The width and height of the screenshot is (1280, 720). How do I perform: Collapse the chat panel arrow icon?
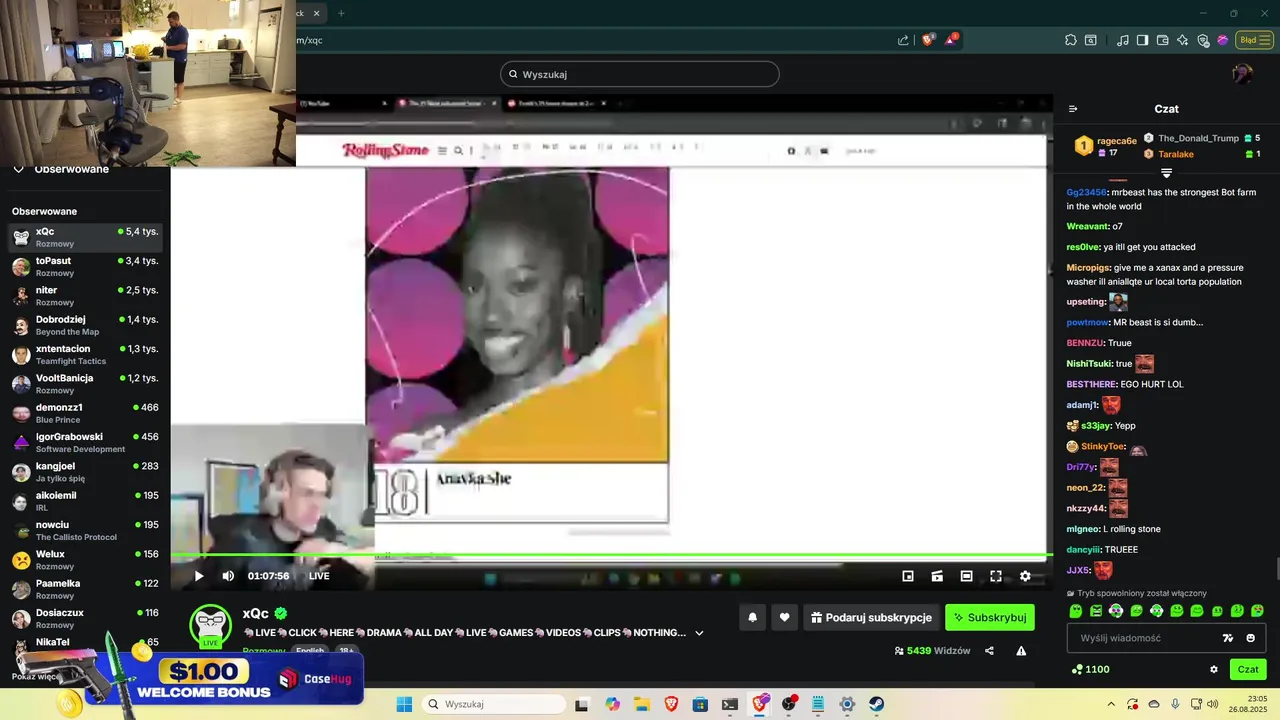tap(1073, 109)
